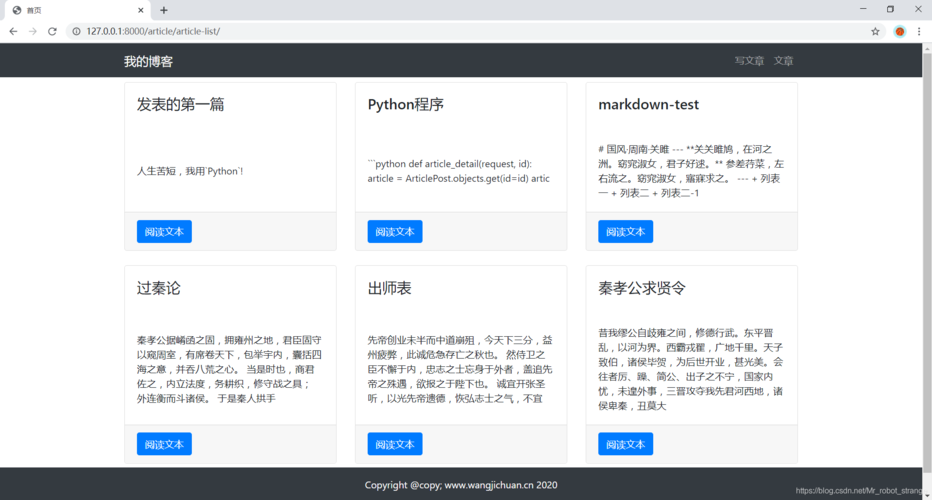Click the card title markdown-test

click(x=648, y=105)
